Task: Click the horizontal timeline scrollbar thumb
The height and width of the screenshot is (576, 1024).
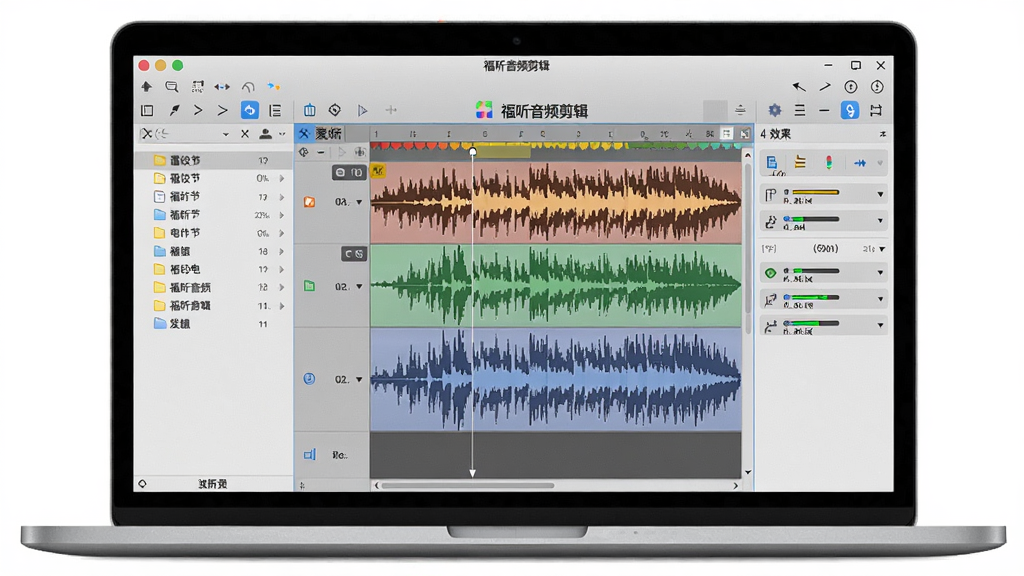Action: pyautogui.click(x=468, y=486)
